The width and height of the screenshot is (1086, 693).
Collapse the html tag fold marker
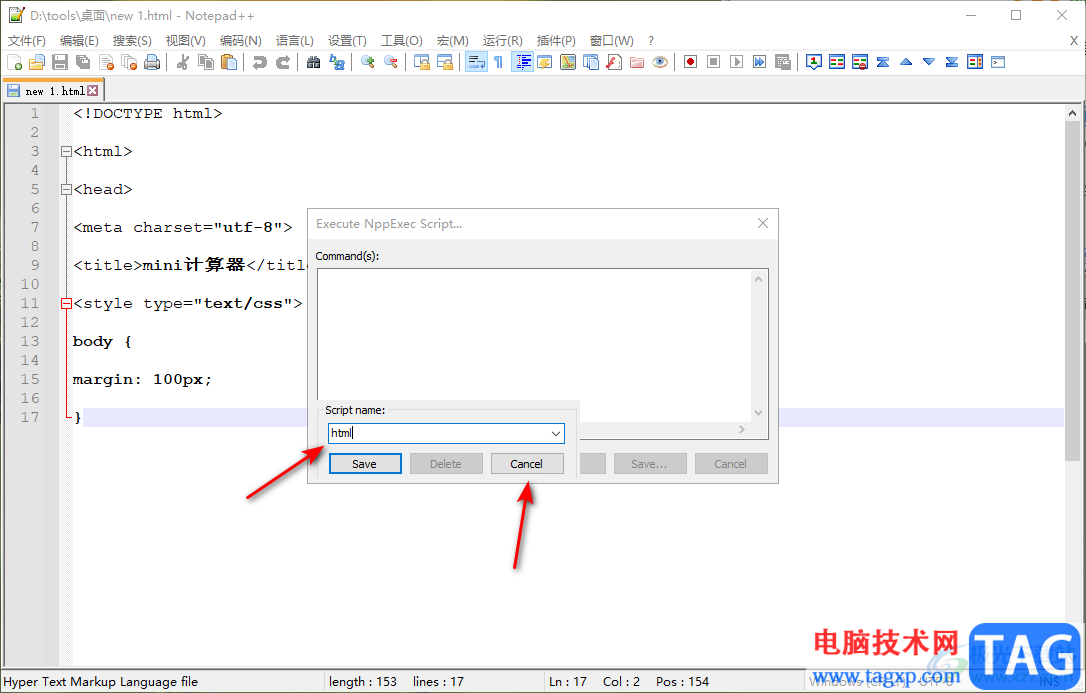tap(66, 151)
